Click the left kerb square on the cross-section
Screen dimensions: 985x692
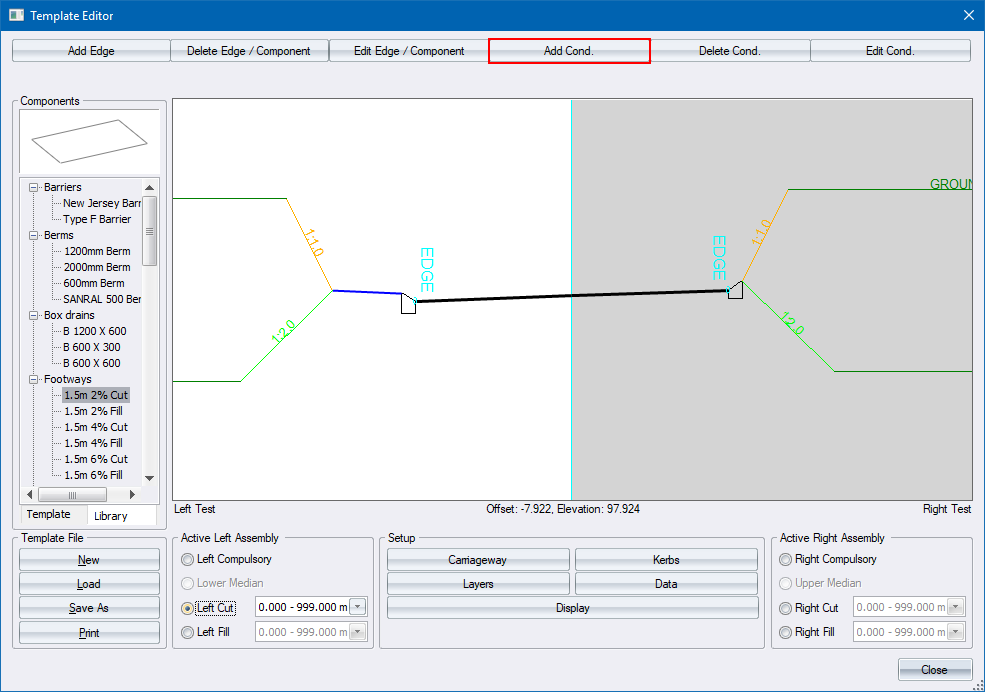pos(408,304)
